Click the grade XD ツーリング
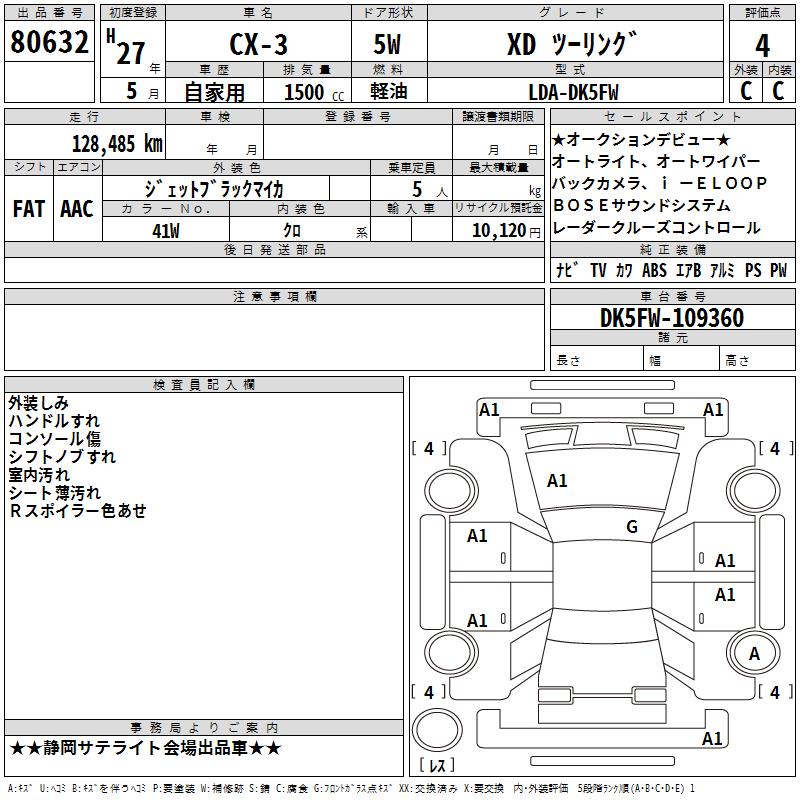The height and width of the screenshot is (800, 800). [x=572, y=44]
